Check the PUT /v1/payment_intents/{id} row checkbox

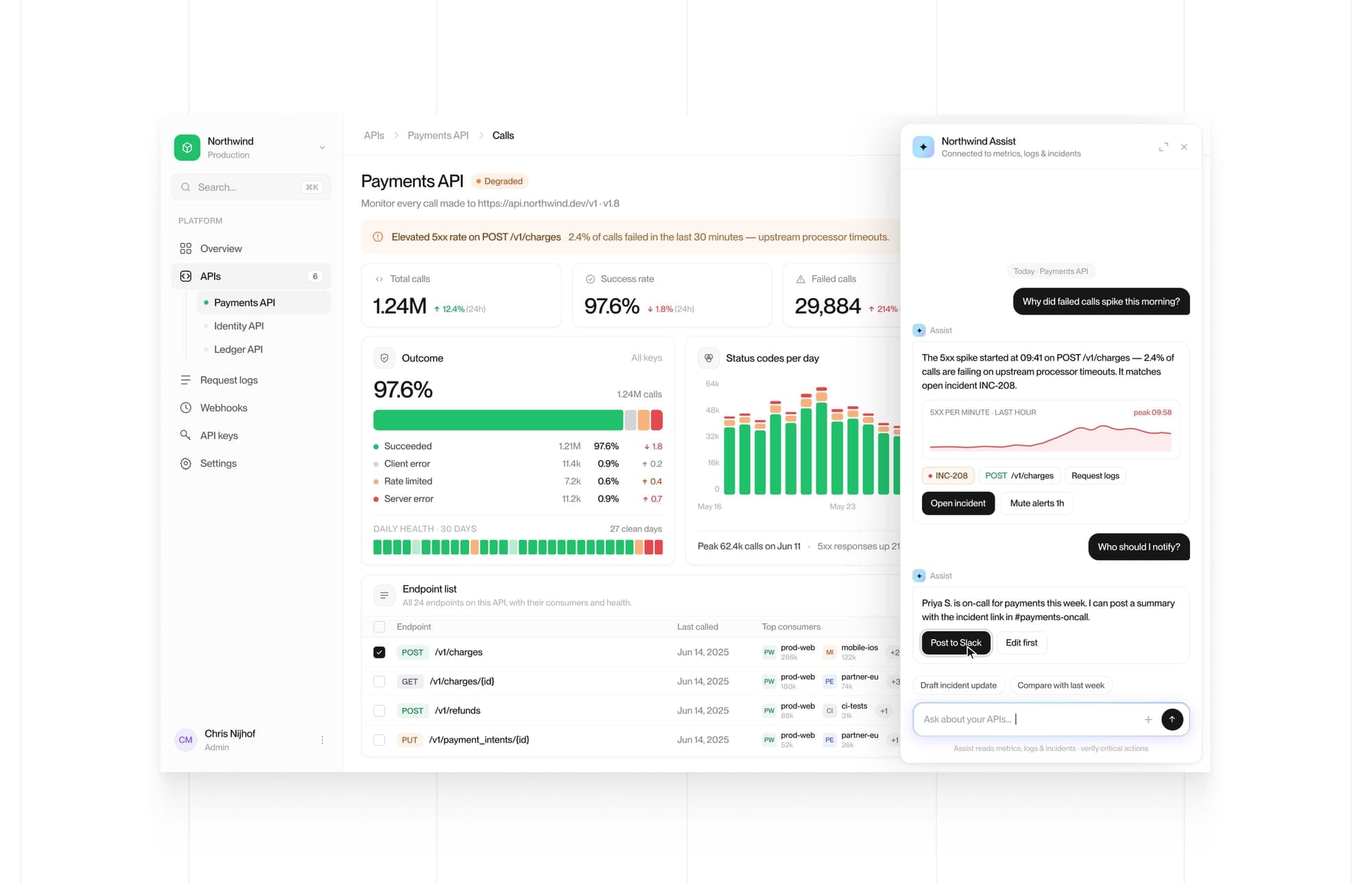(x=379, y=740)
